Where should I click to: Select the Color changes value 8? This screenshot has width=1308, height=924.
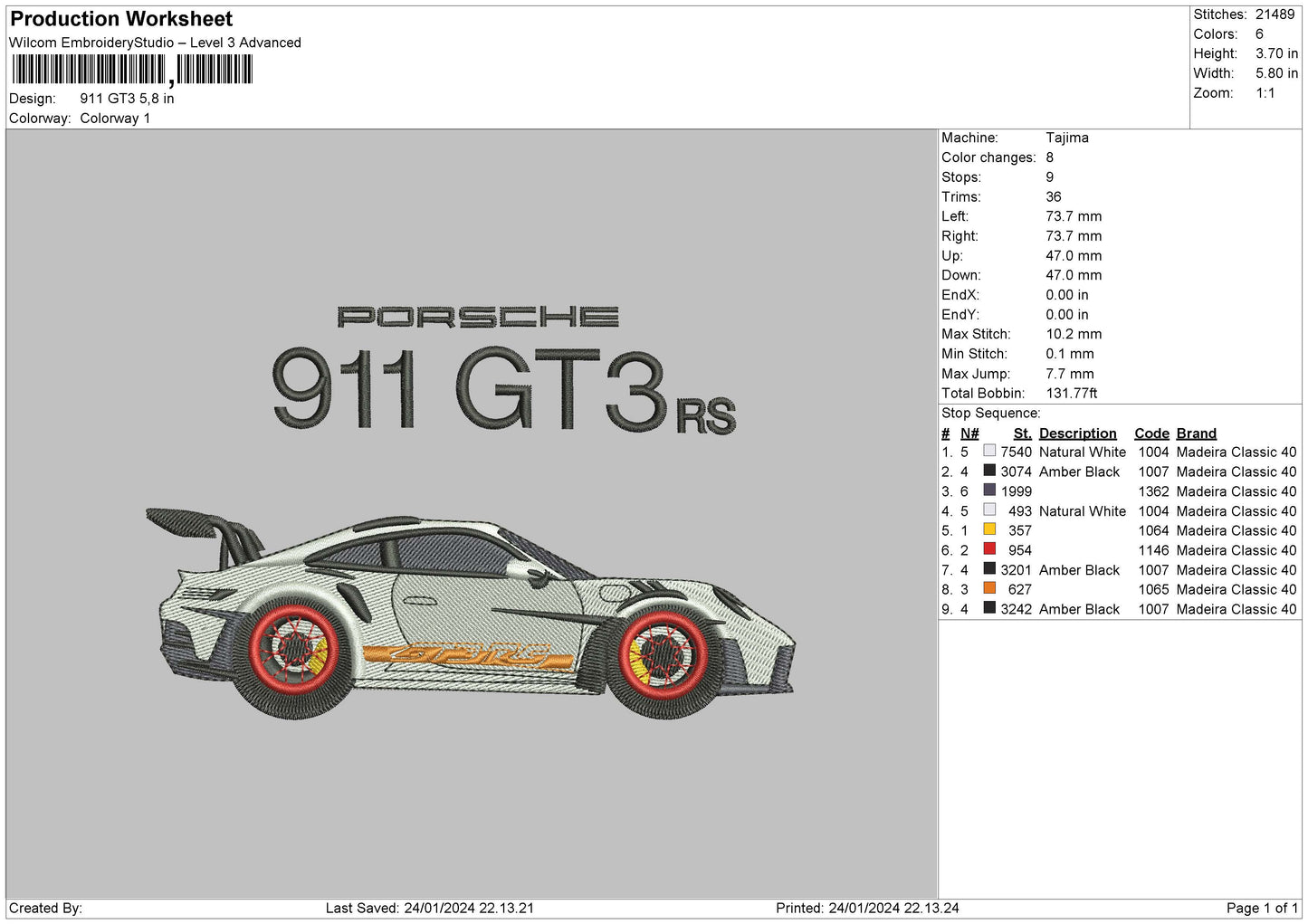tap(1050, 157)
